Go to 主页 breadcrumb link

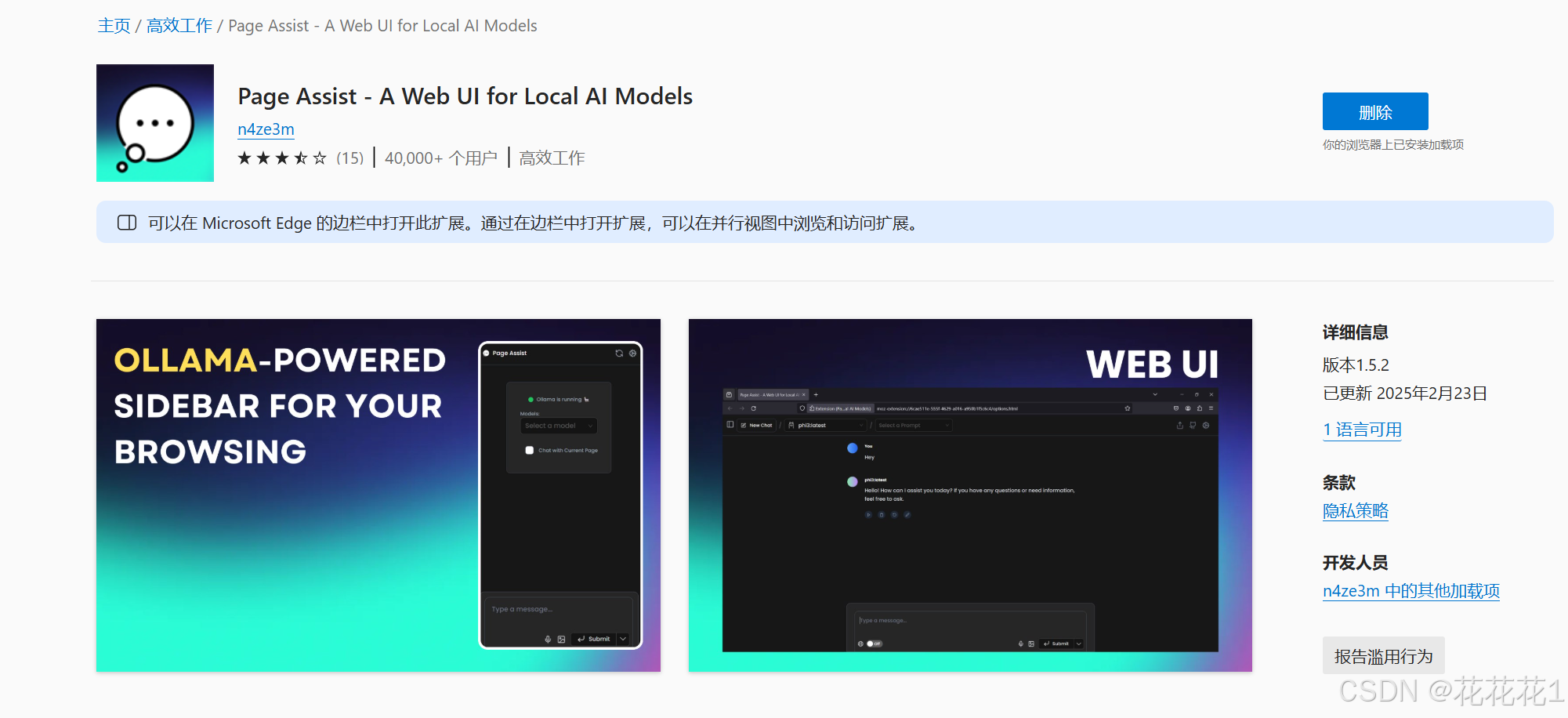114,26
